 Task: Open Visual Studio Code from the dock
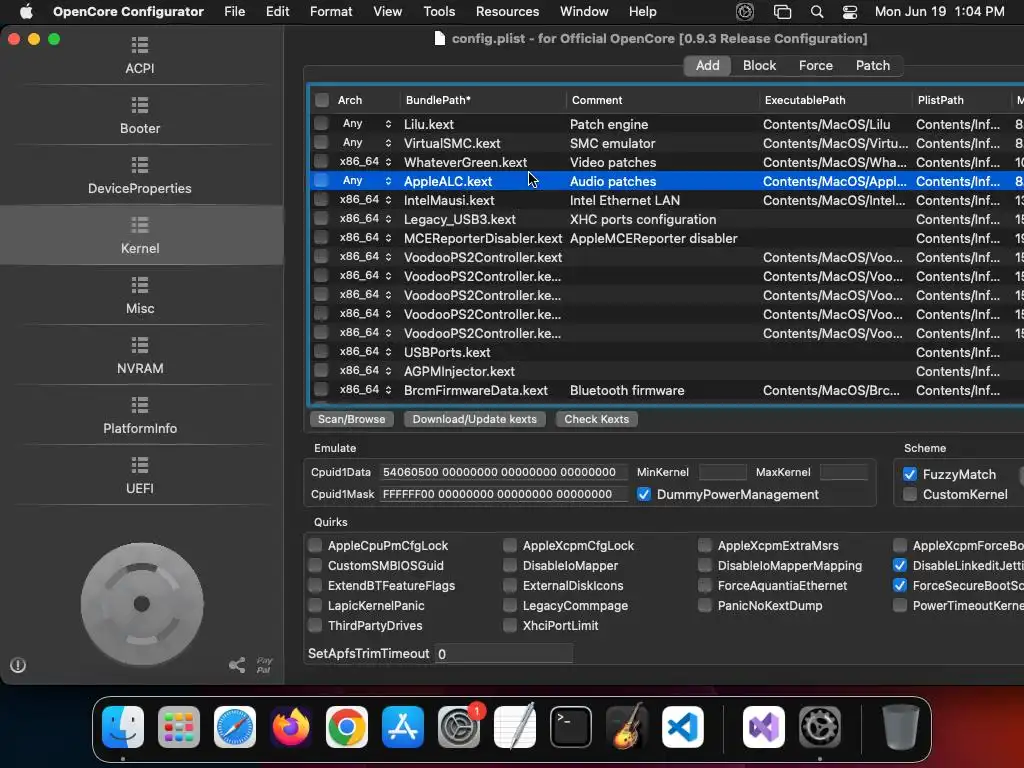pyautogui.click(x=683, y=726)
